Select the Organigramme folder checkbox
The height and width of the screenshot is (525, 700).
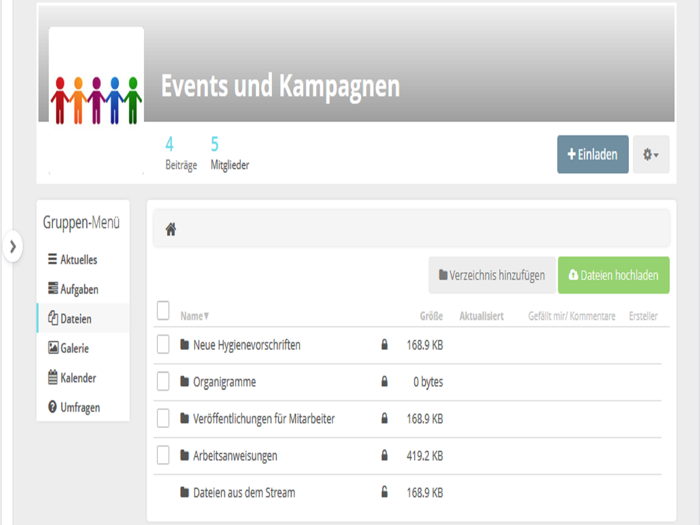click(x=164, y=382)
